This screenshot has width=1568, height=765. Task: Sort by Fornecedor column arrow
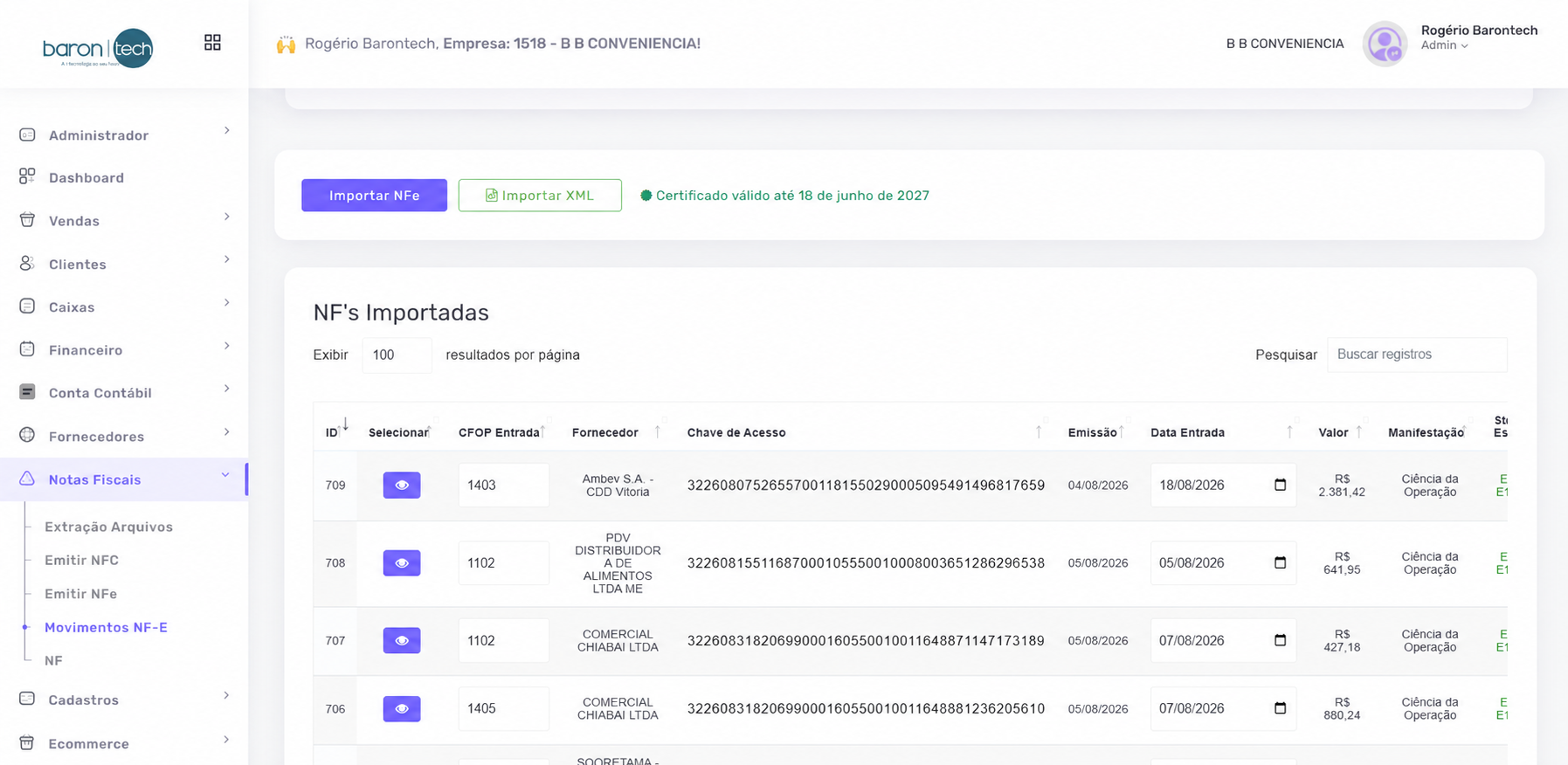(x=658, y=431)
